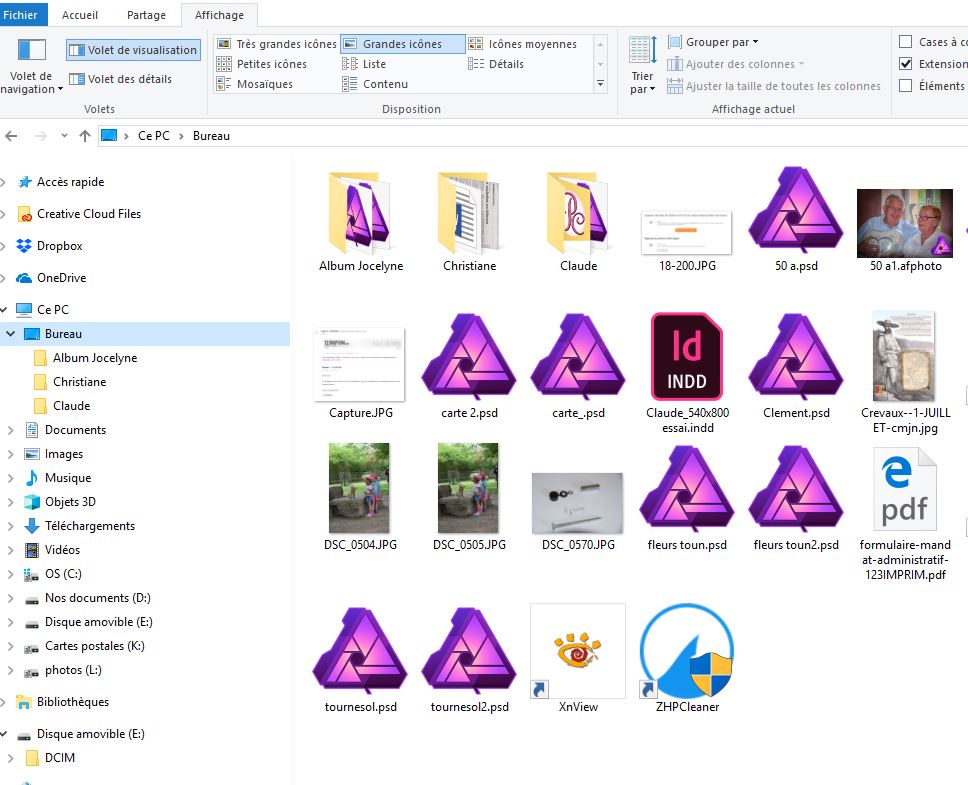Viewport: 968px width, 785px height.
Task: Click Bureau in the address bar
Action: [x=211, y=136]
